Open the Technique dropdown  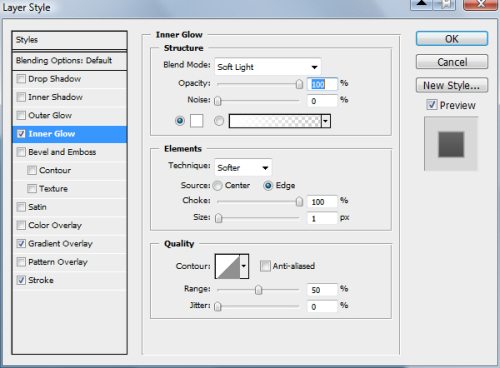click(x=243, y=167)
